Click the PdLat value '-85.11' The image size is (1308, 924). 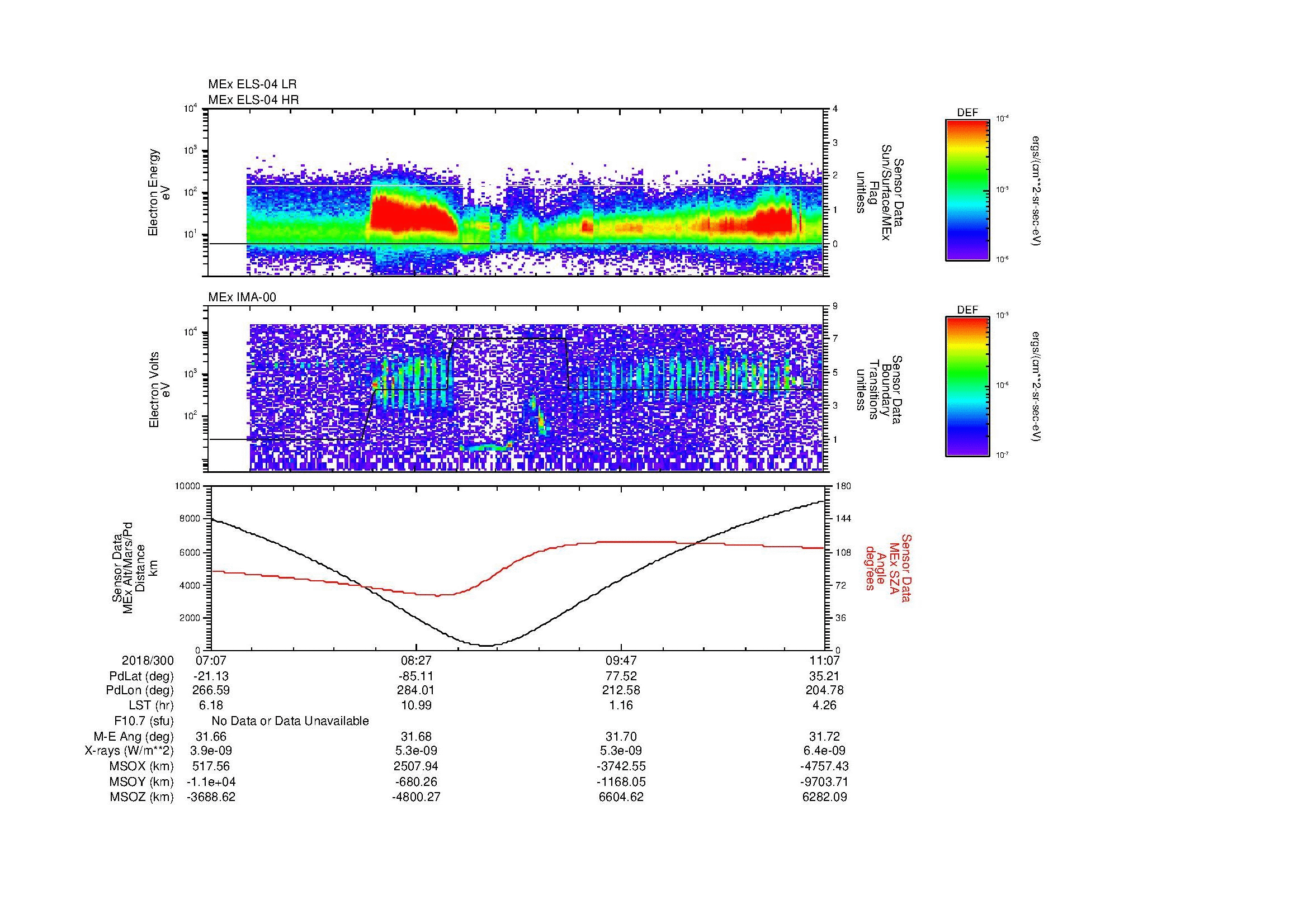click(x=416, y=676)
